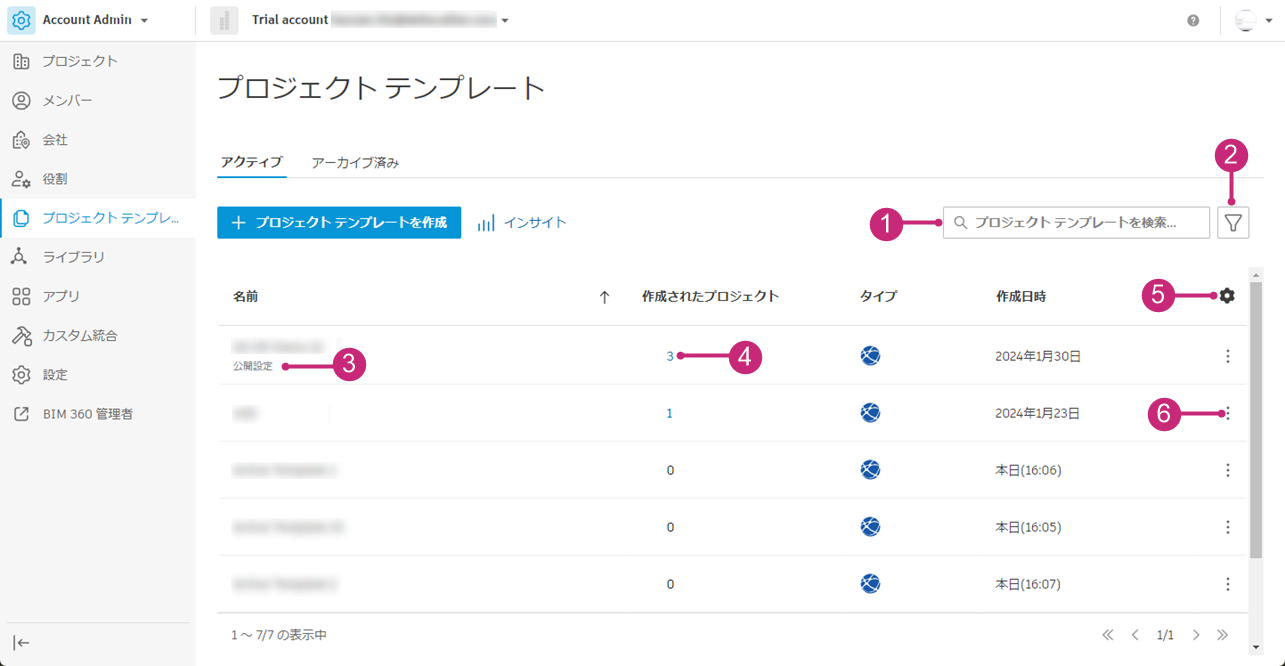Open カスタム統合 in the sidebar
Viewport: 1285px width, 666px height.
coord(79,335)
